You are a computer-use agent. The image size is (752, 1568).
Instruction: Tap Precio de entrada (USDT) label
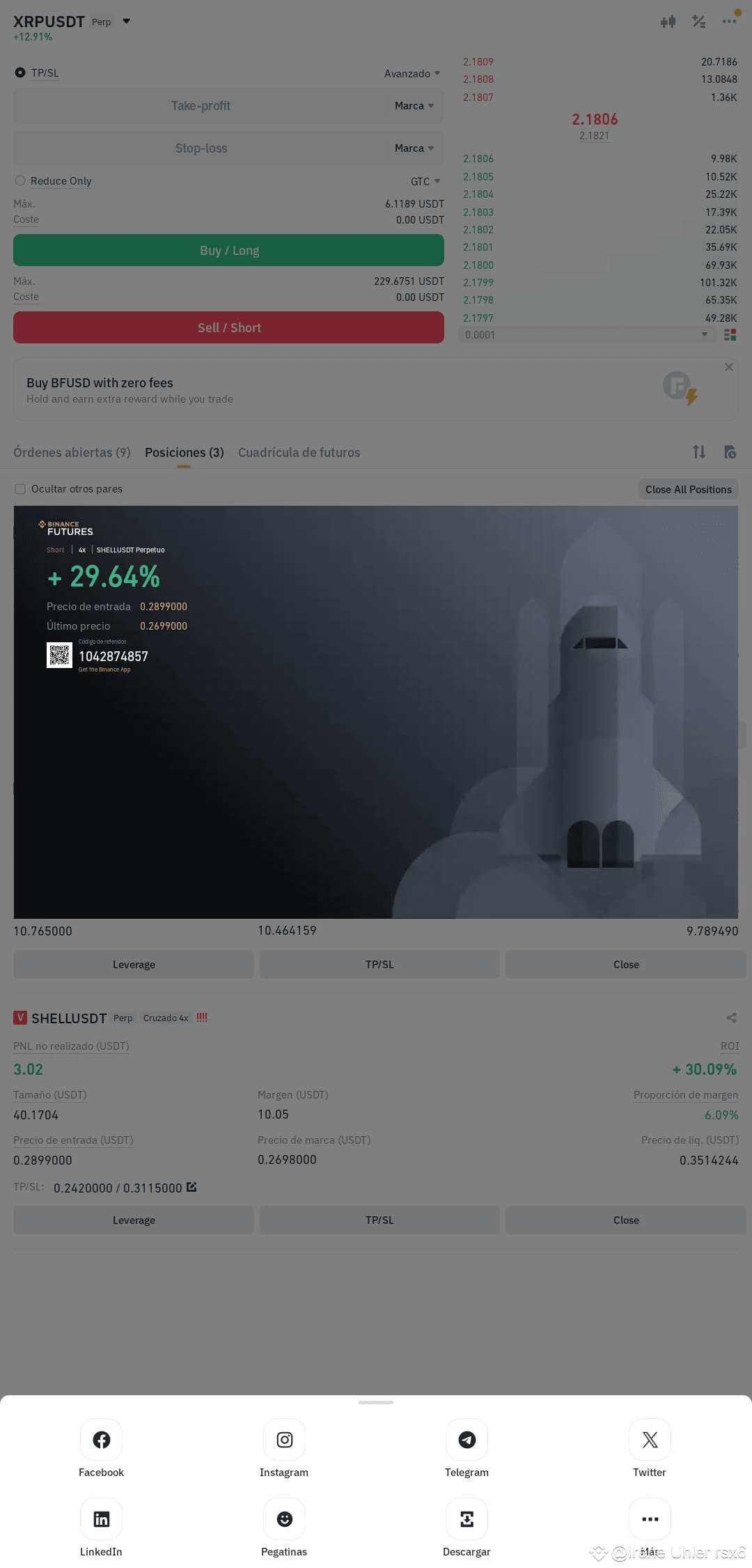tap(73, 1140)
